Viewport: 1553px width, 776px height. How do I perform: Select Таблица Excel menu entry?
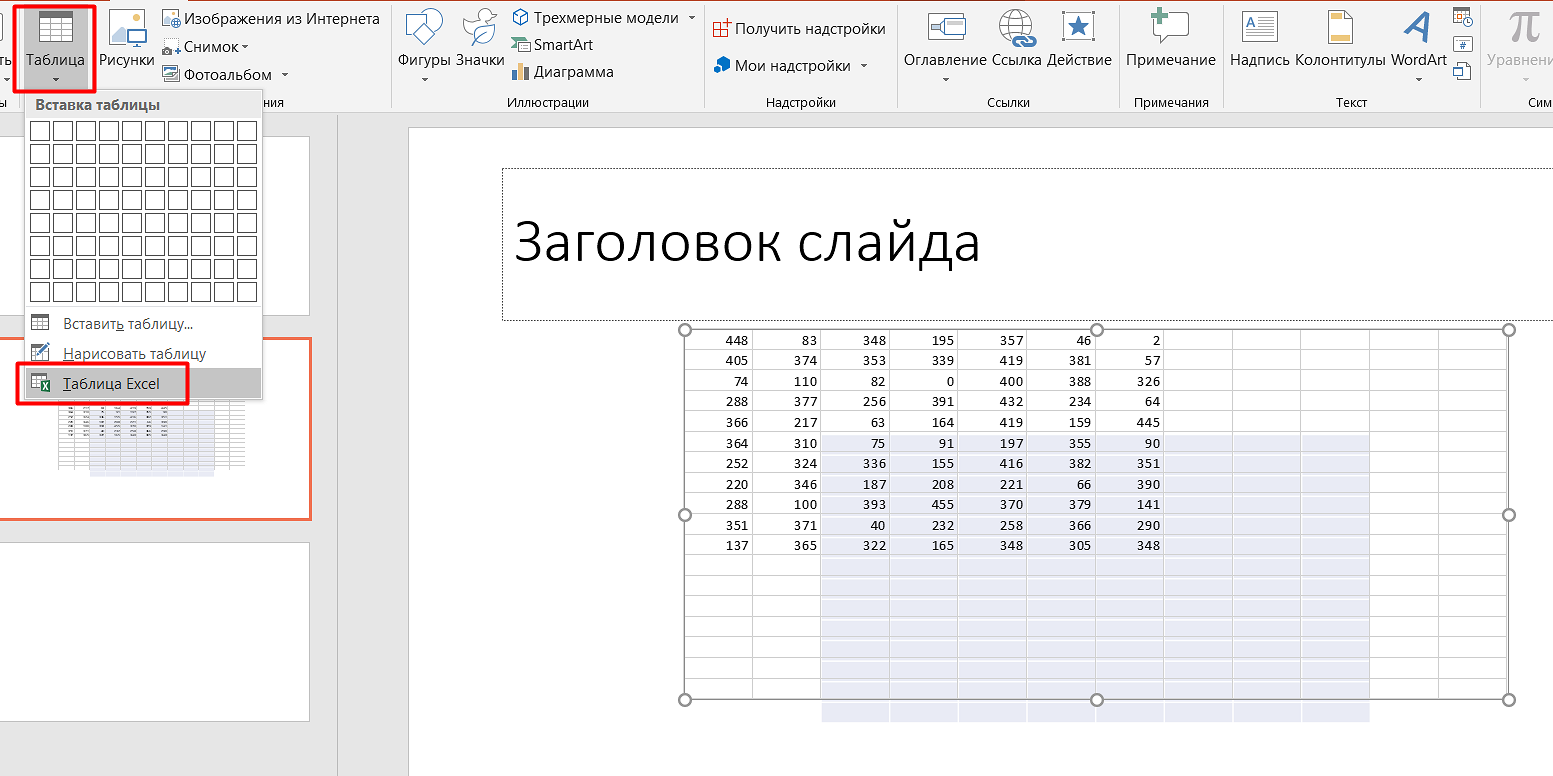143,384
